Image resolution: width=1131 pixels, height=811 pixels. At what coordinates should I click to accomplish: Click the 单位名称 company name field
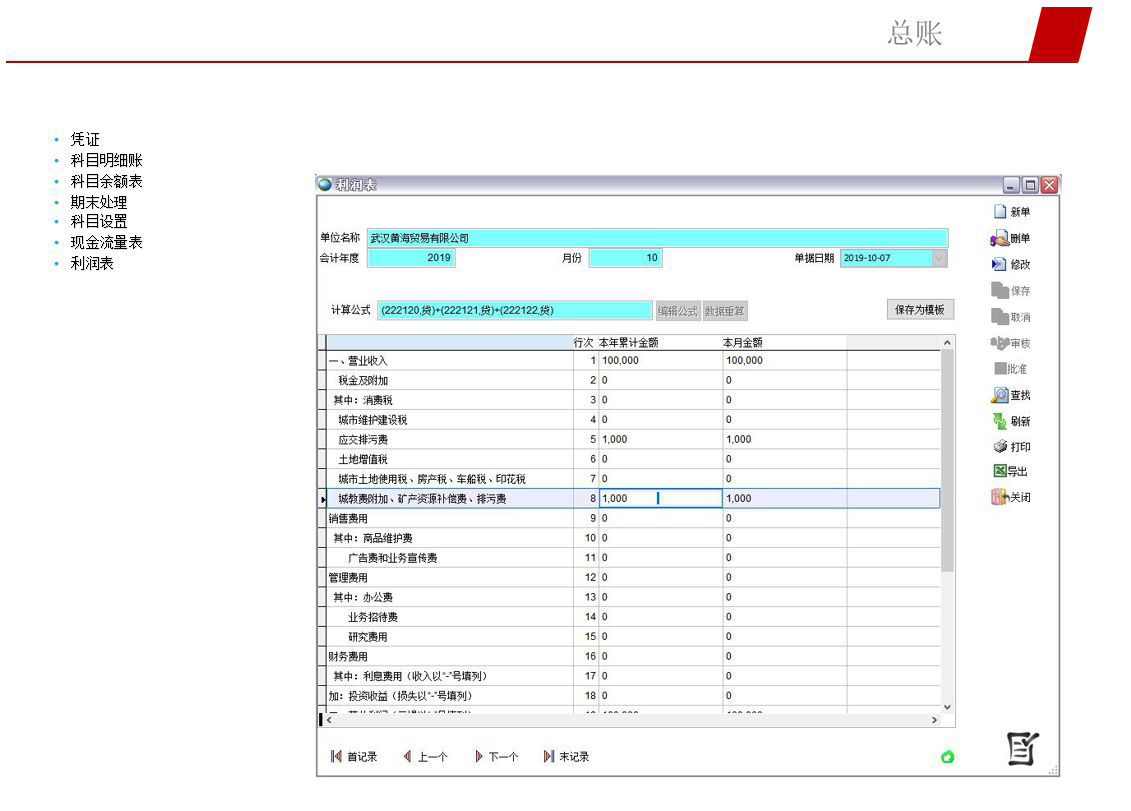tap(657, 238)
